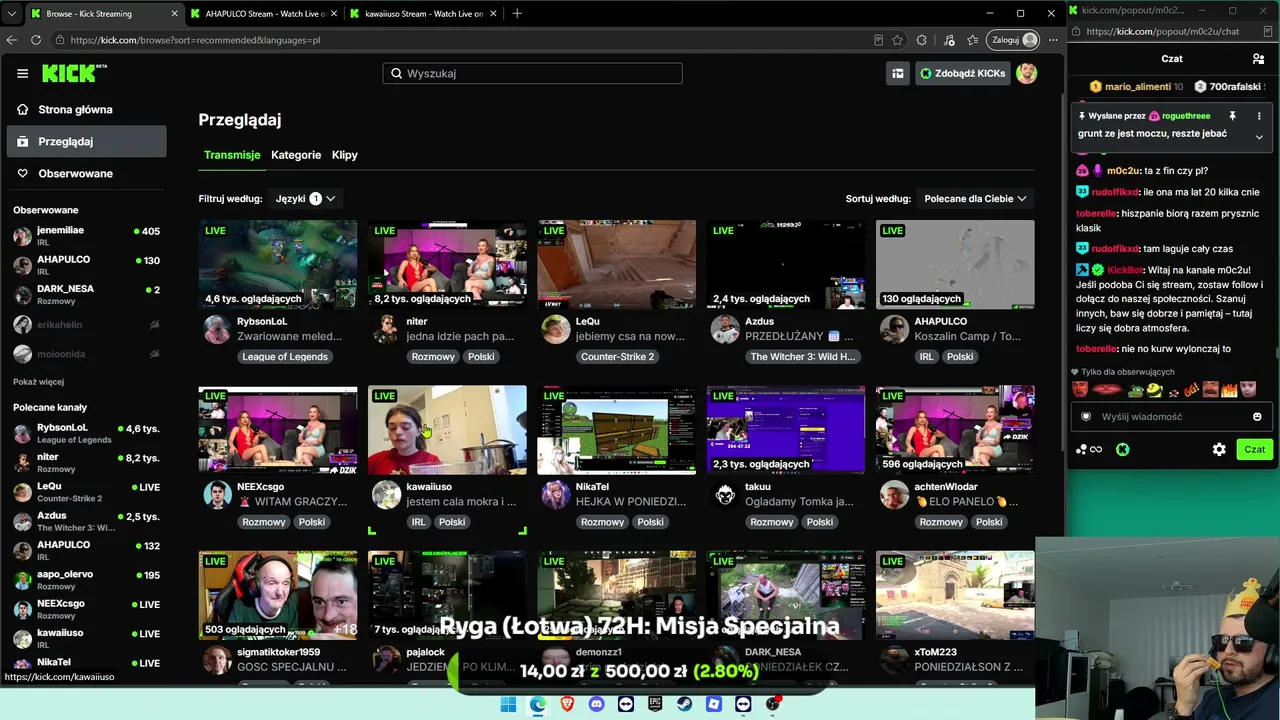Click the green Kick K icon below chat input

click(1122, 450)
